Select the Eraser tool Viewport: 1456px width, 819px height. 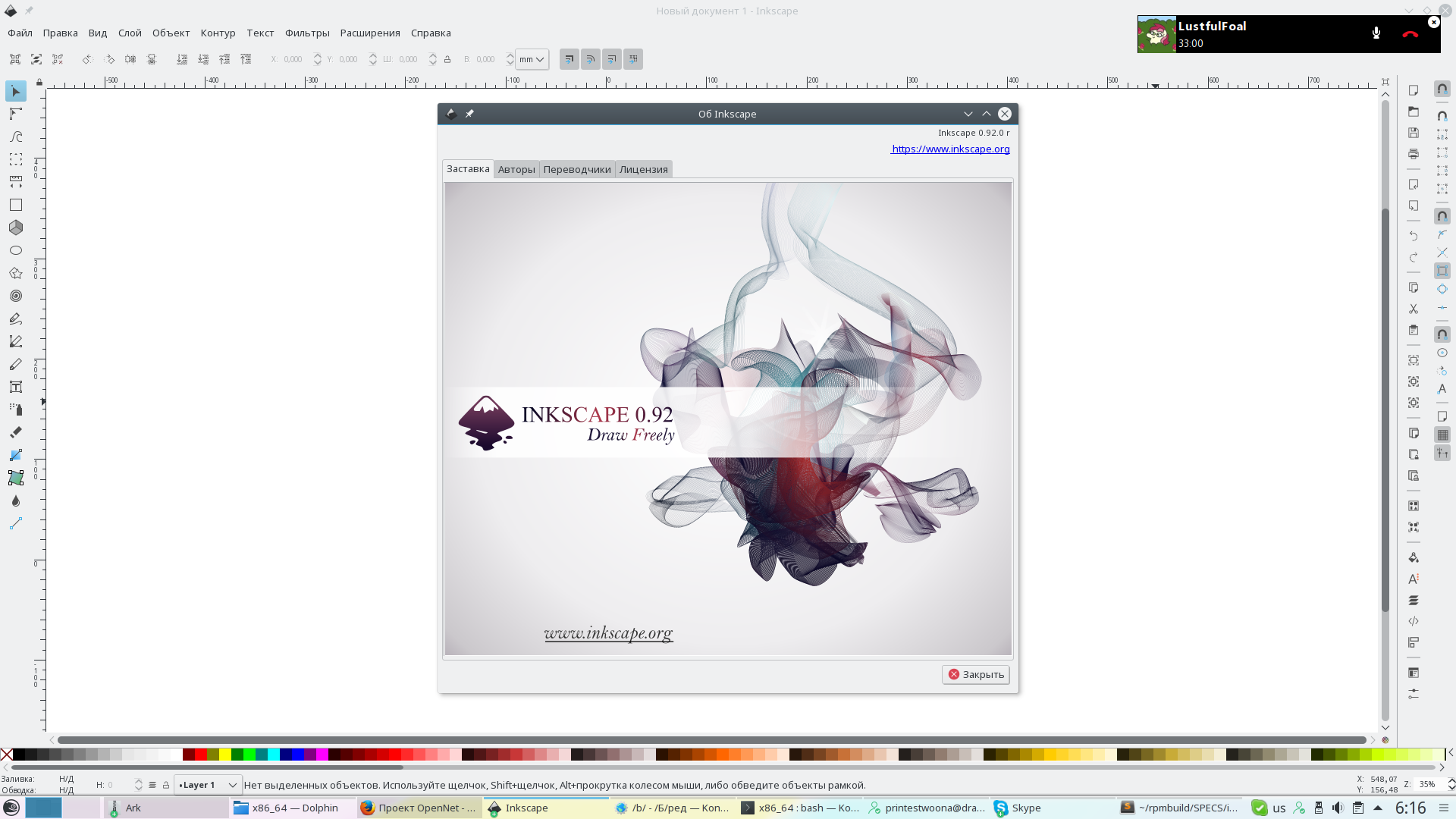tap(16, 432)
